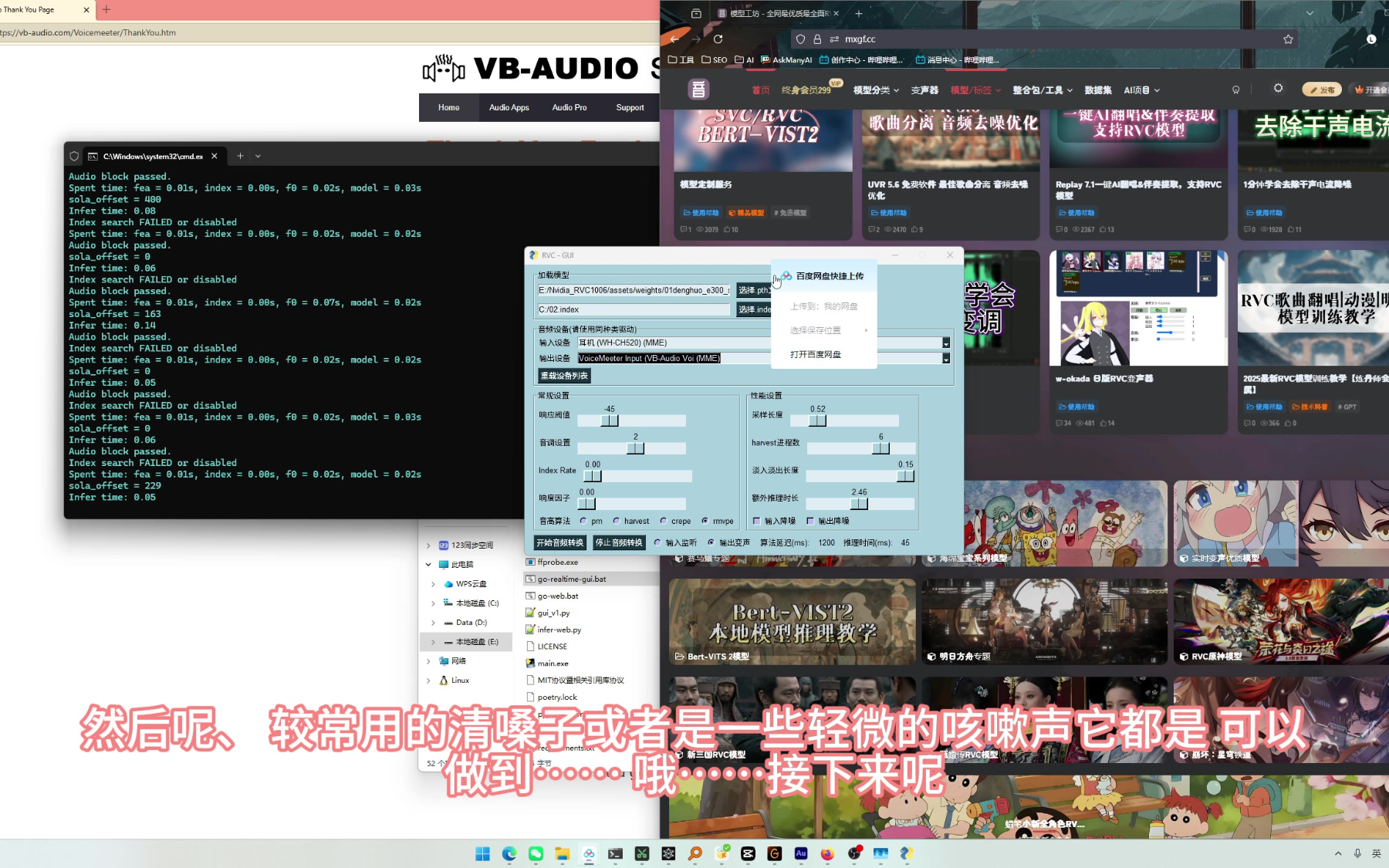The image size is (1389, 868).
Task: Enable the 输入降噪 checkbox
Action: (756, 521)
